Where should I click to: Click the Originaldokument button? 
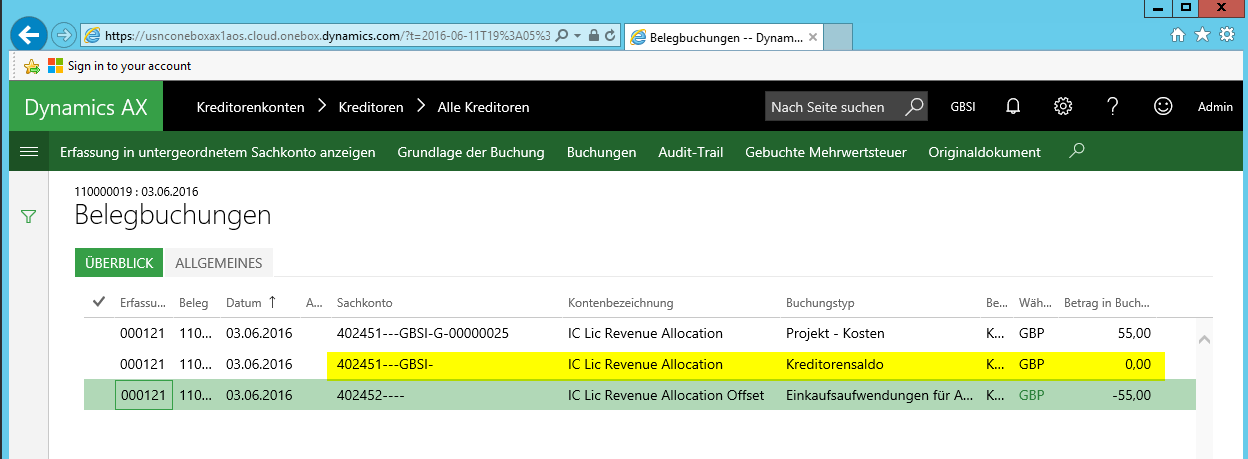tap(984, 152)
